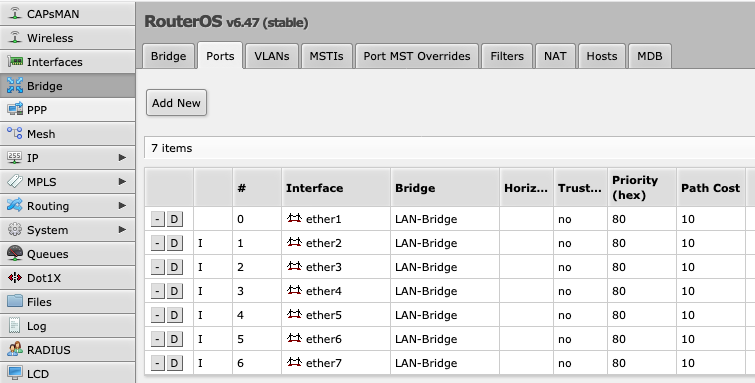Remove ether1 port with minus button
The height and width of the screenshot is (383, 755).
point(157,219)
